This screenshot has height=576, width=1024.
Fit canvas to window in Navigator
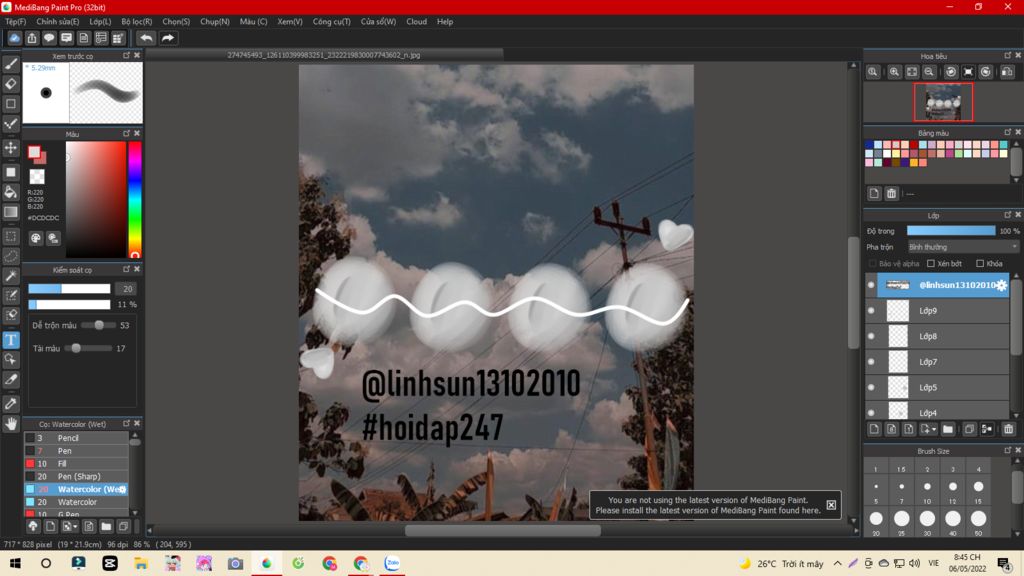tap(912, 72)
